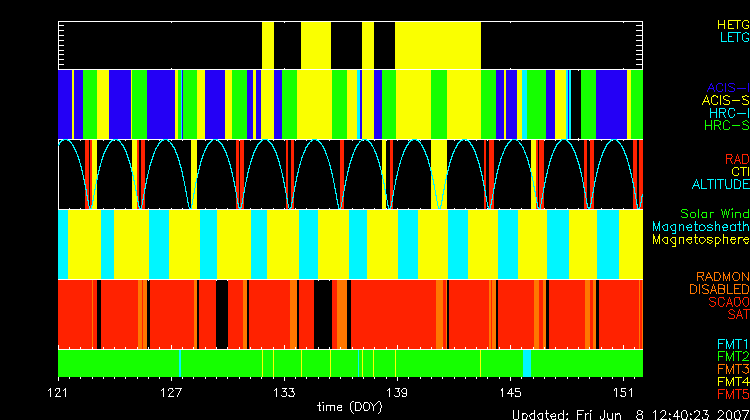Click the cyan block in the green FMT row
The width and height of the screenshot is (750, 420).
527,362
